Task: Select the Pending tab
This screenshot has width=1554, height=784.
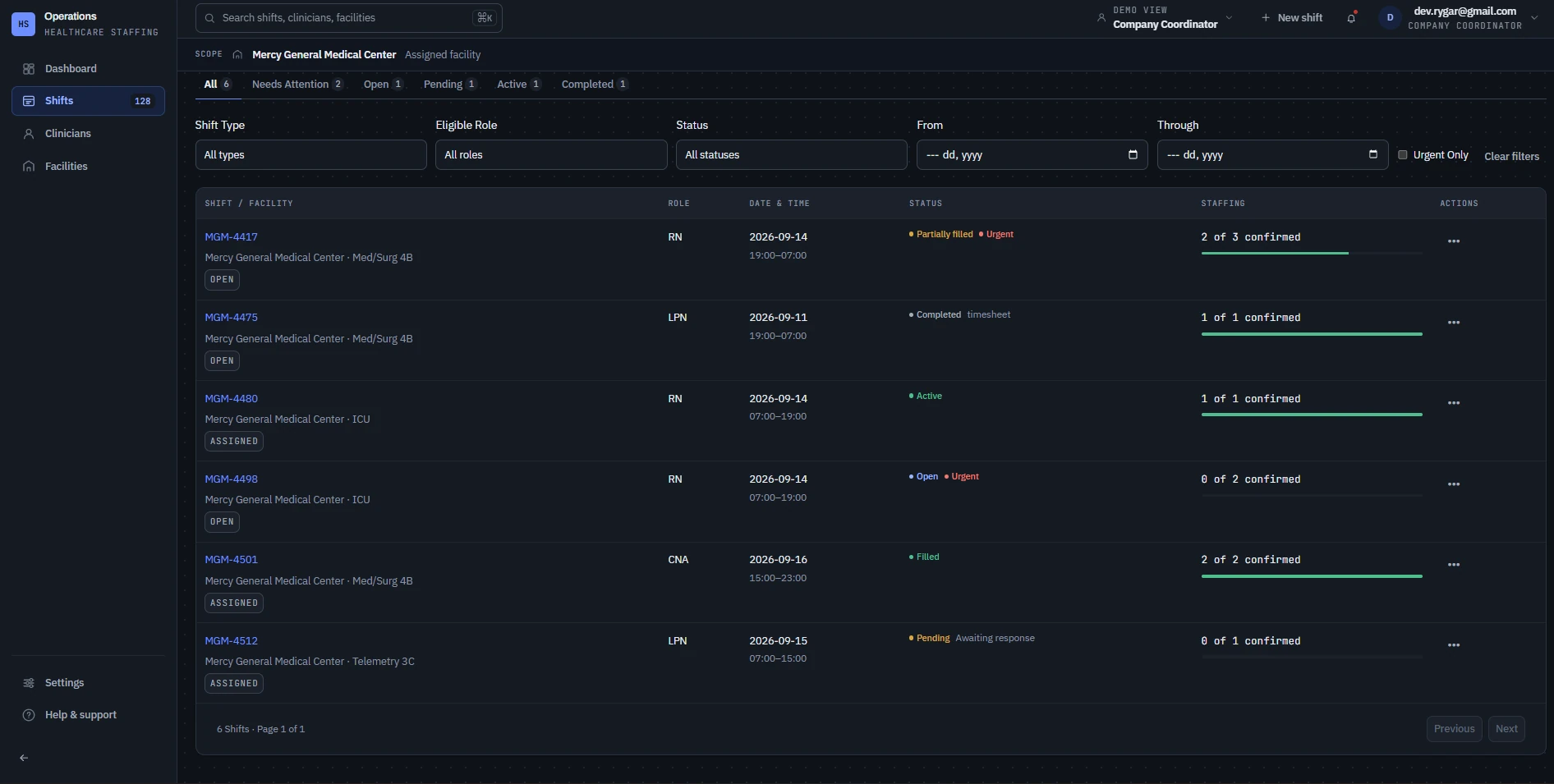Action: tap(449, 84)
